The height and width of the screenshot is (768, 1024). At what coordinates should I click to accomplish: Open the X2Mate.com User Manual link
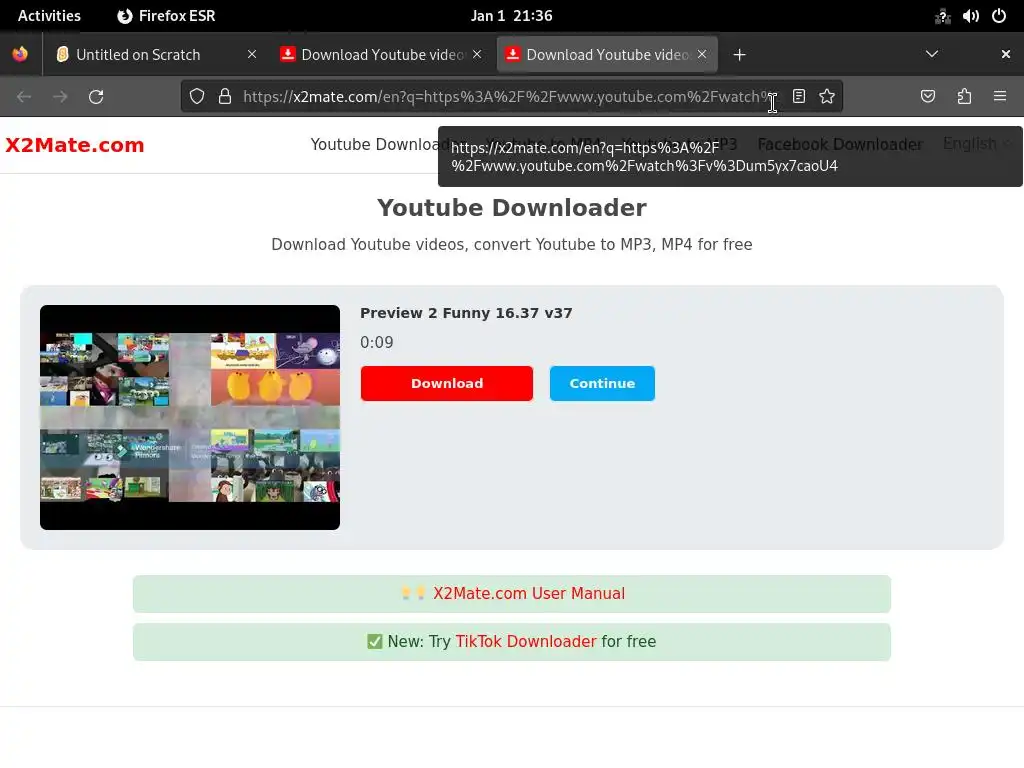click(529, 593)
